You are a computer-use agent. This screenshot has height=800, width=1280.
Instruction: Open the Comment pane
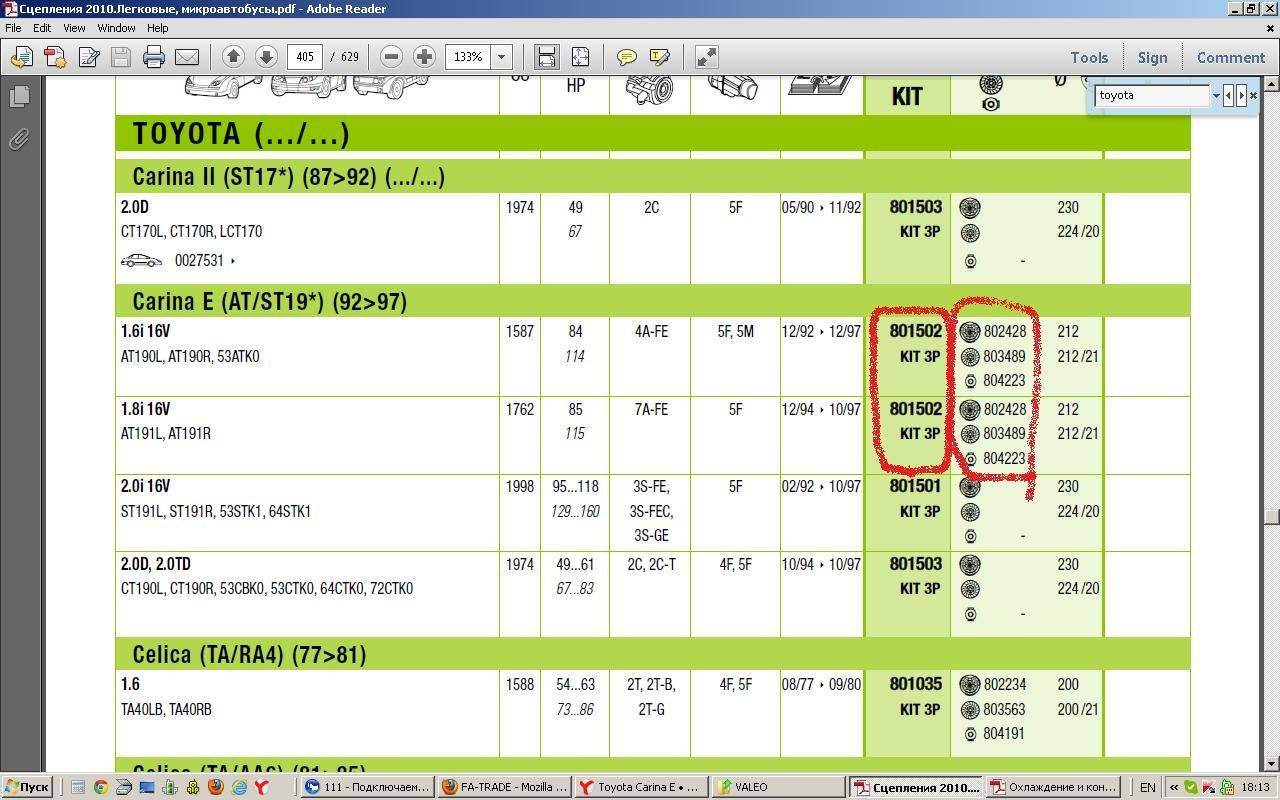pos(1230,57)
